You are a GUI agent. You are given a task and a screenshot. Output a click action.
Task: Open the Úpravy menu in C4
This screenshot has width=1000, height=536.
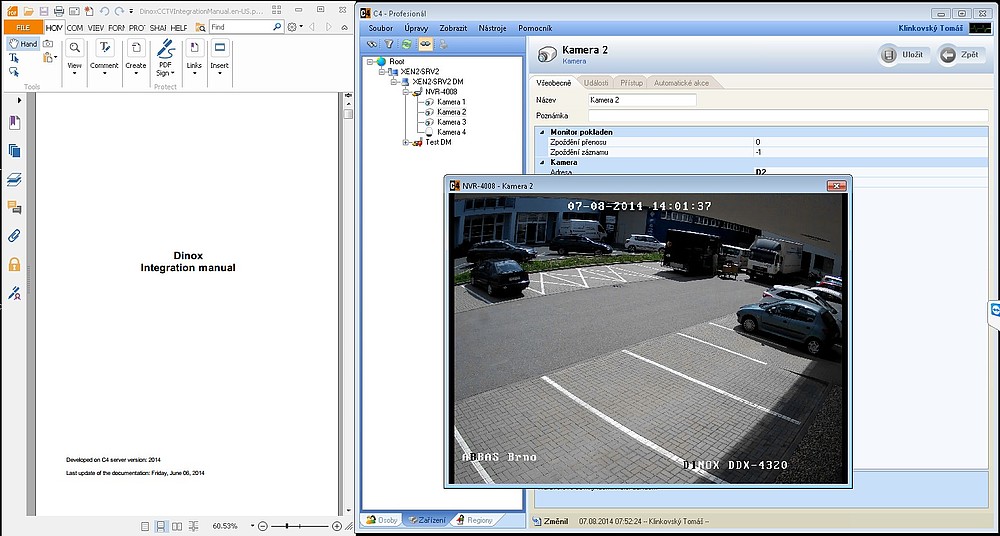416,28
